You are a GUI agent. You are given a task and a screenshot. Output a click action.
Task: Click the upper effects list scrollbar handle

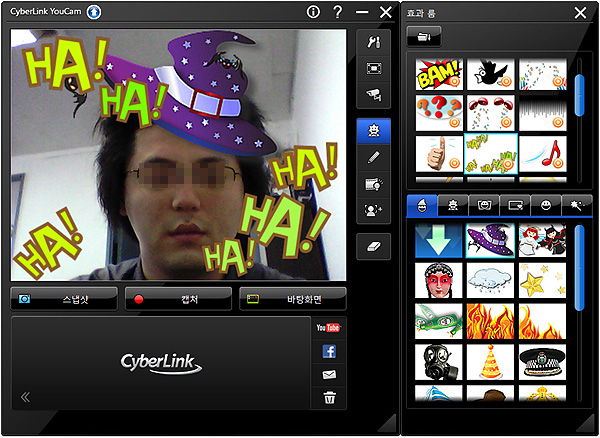tap(580, 95)
